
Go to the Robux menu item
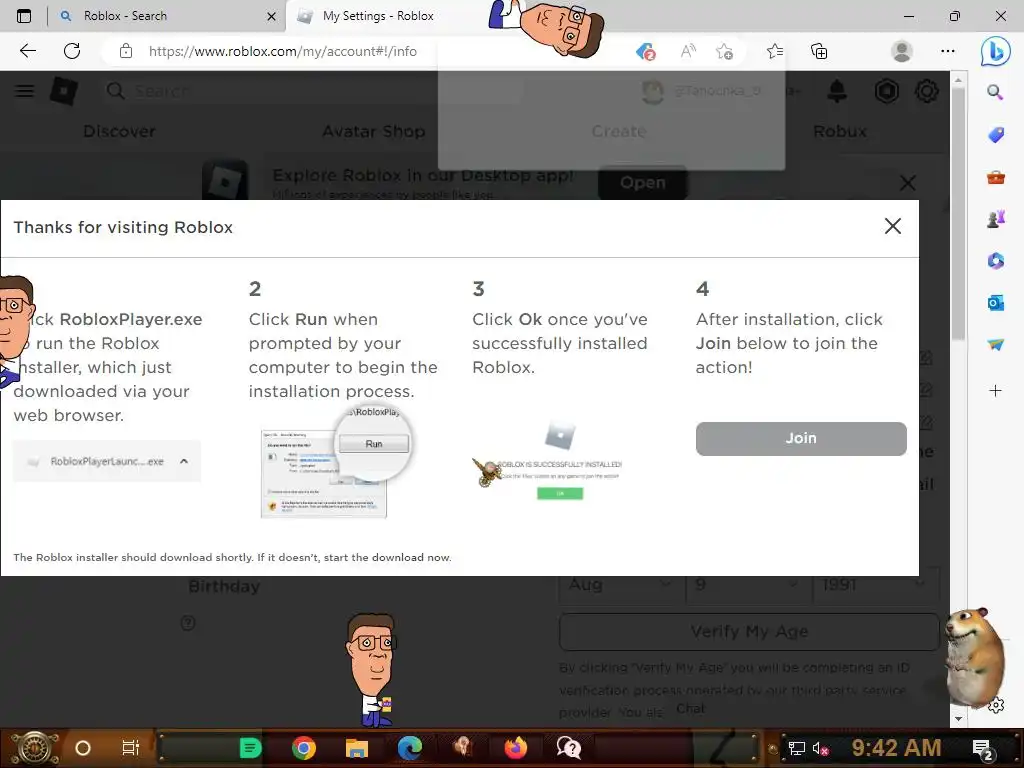[x=840, y=131]
